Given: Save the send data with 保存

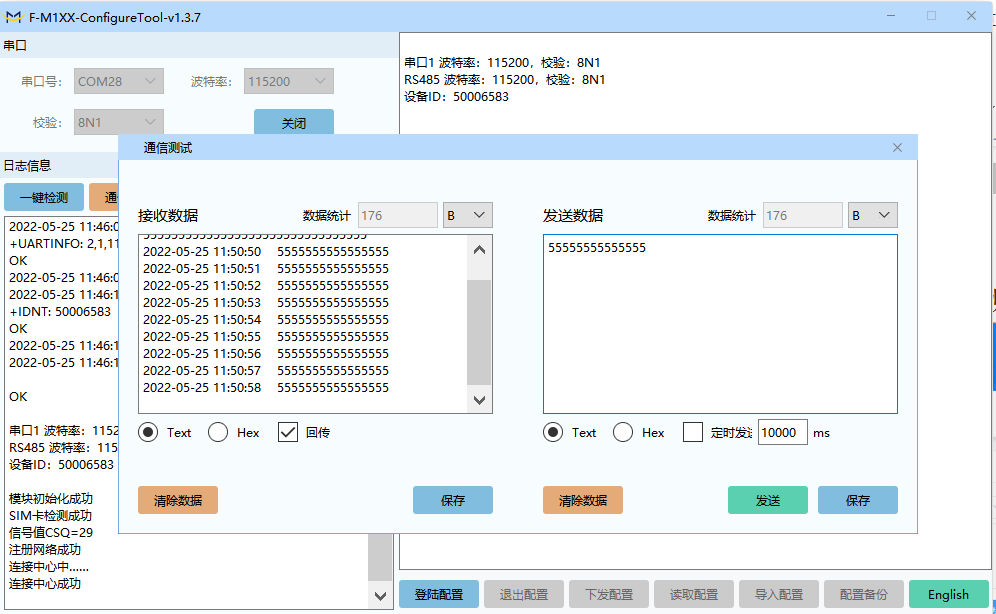Looking at the screenshot, I should point(858,500).
